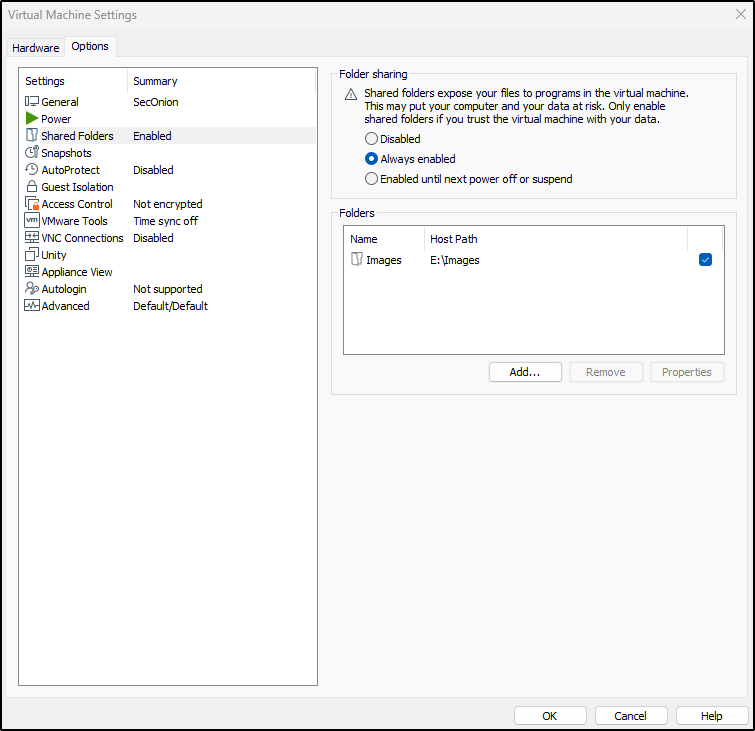This screenshot has height=731, width=755.
Task: Click the Snapshots icon in settings list
Action: [32, 153]
